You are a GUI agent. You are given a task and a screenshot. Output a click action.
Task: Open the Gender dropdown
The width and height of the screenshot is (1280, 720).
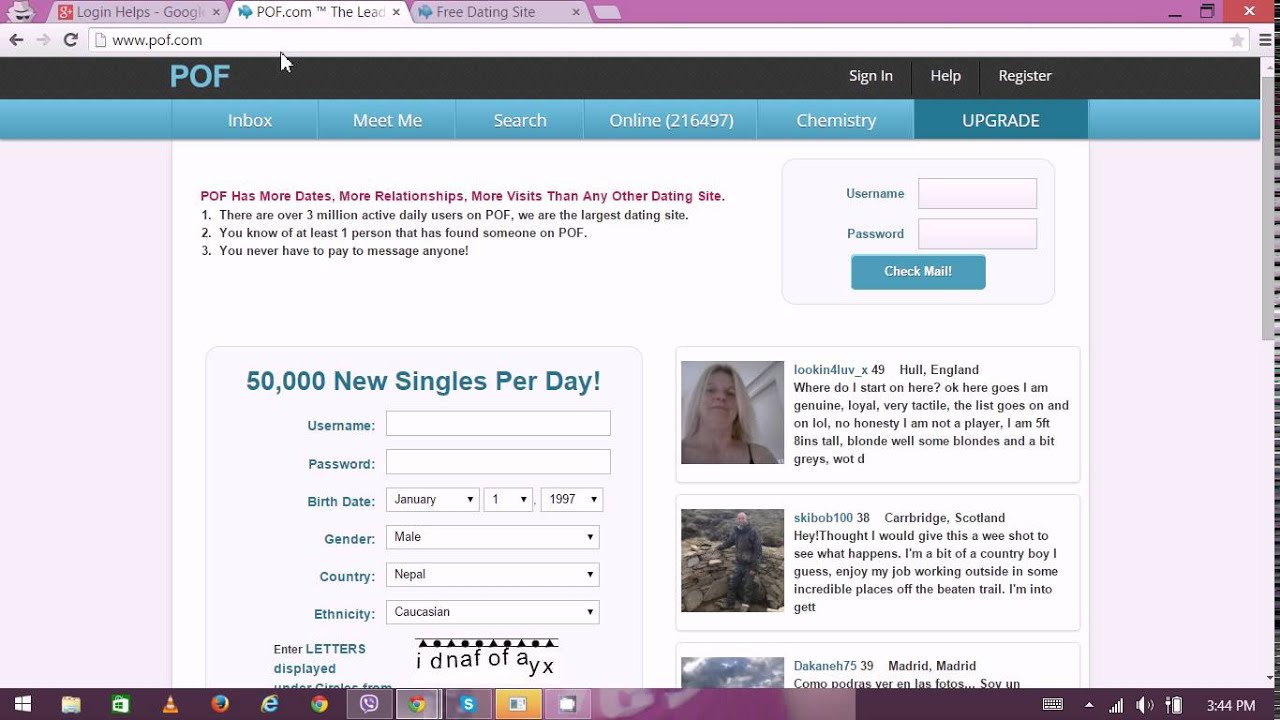[x=493, y=537]
